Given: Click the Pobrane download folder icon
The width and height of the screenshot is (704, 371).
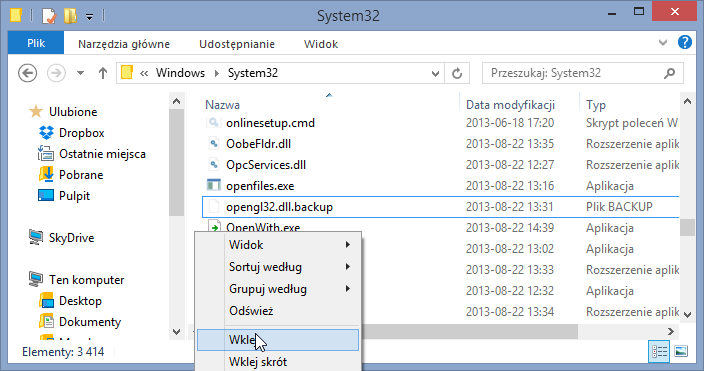Looking at the screenshot, I should click(46, 174).
